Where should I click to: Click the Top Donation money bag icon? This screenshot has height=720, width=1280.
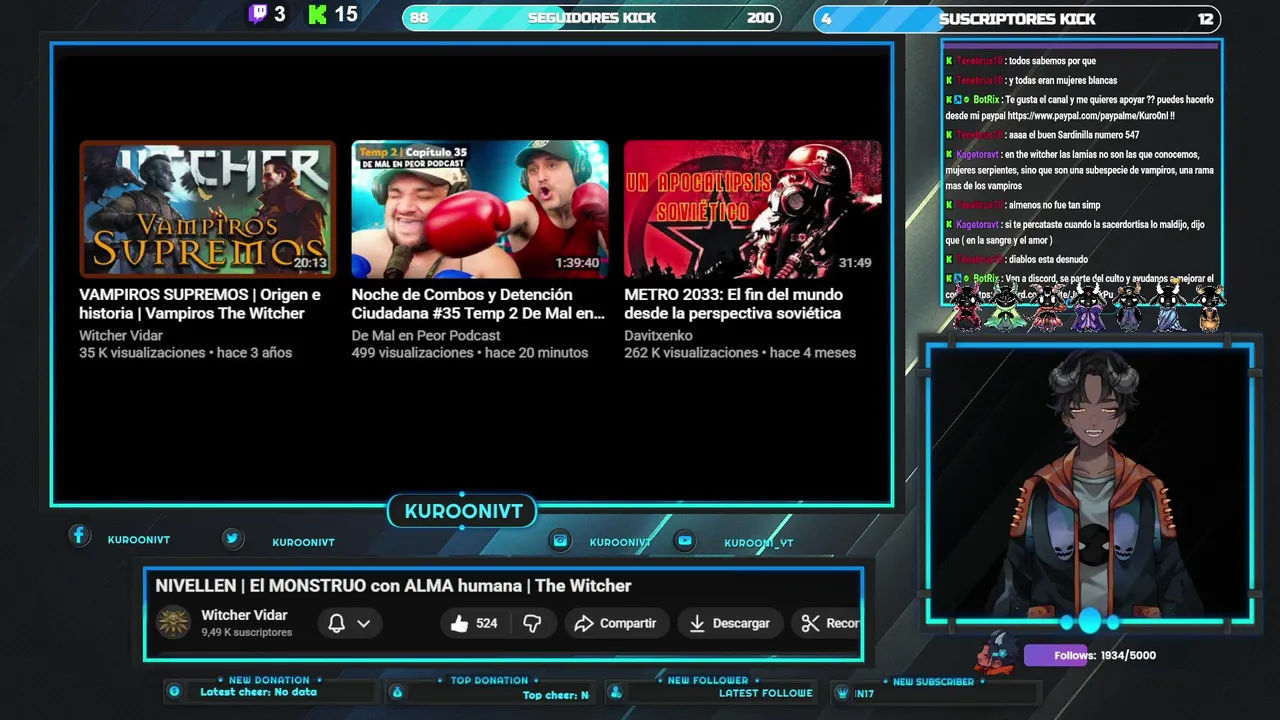(x=397, y=692)
